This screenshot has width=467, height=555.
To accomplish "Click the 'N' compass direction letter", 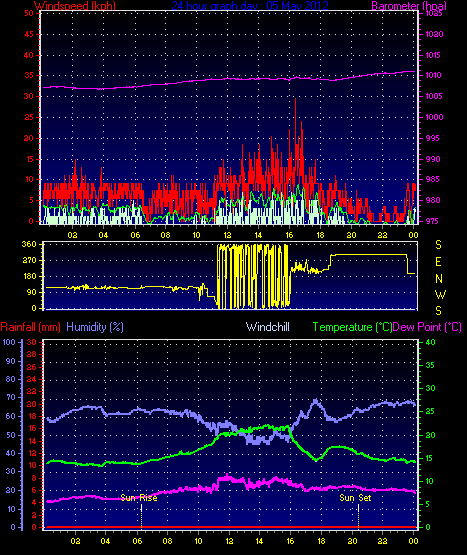I will coord(439,279).
